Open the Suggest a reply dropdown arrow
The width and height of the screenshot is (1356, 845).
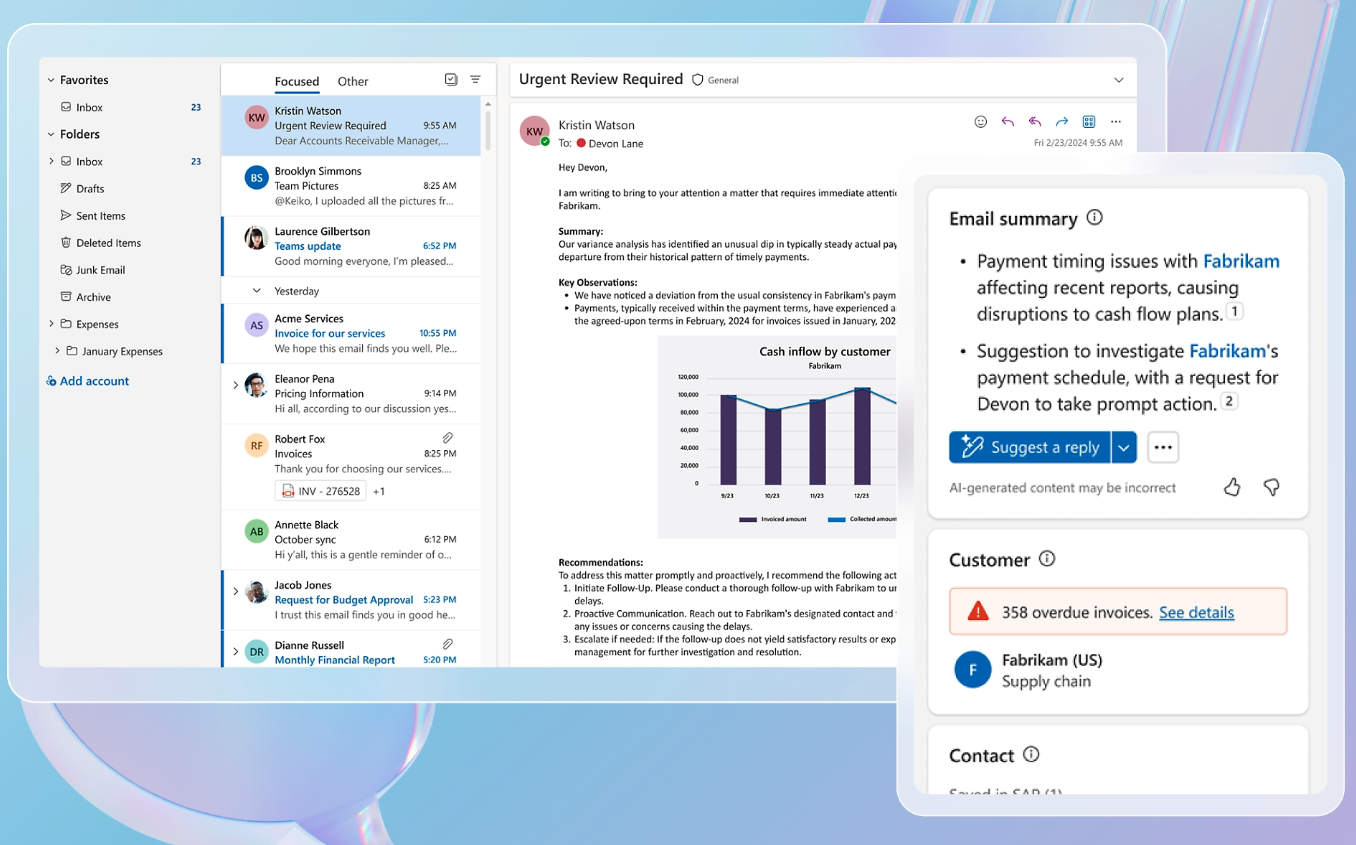pyautogui.click(x=1124, y=447)
